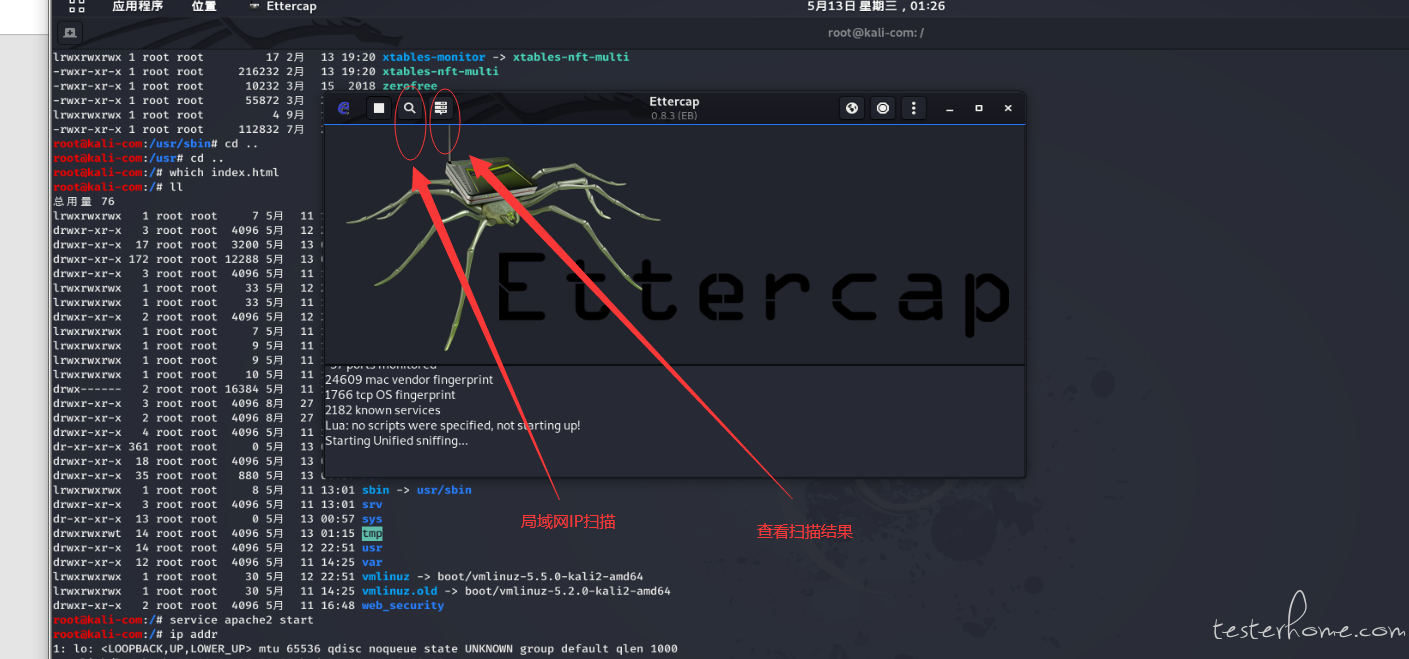Click the terminal title root@kali-com: /
Screen dimensions: 1409x659
876,33
